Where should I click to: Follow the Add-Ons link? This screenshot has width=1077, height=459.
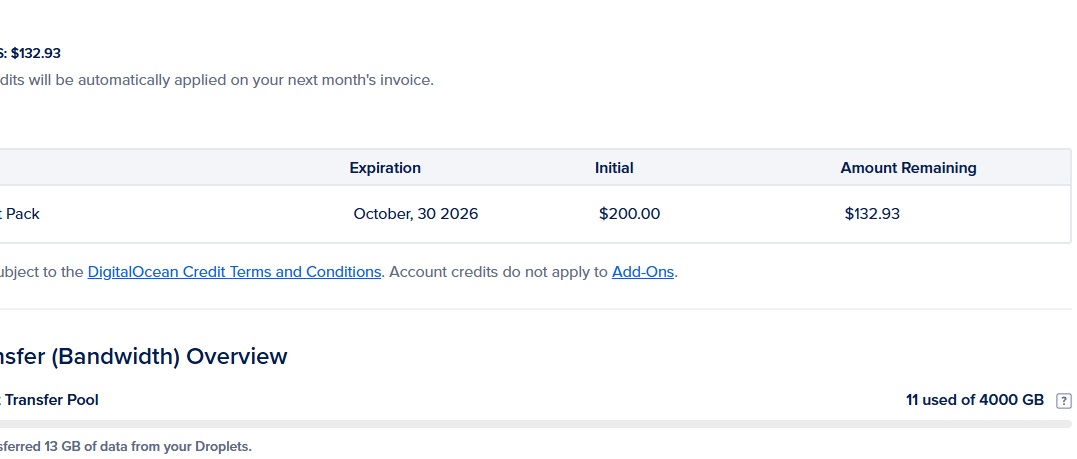click(x=643, y=272)
